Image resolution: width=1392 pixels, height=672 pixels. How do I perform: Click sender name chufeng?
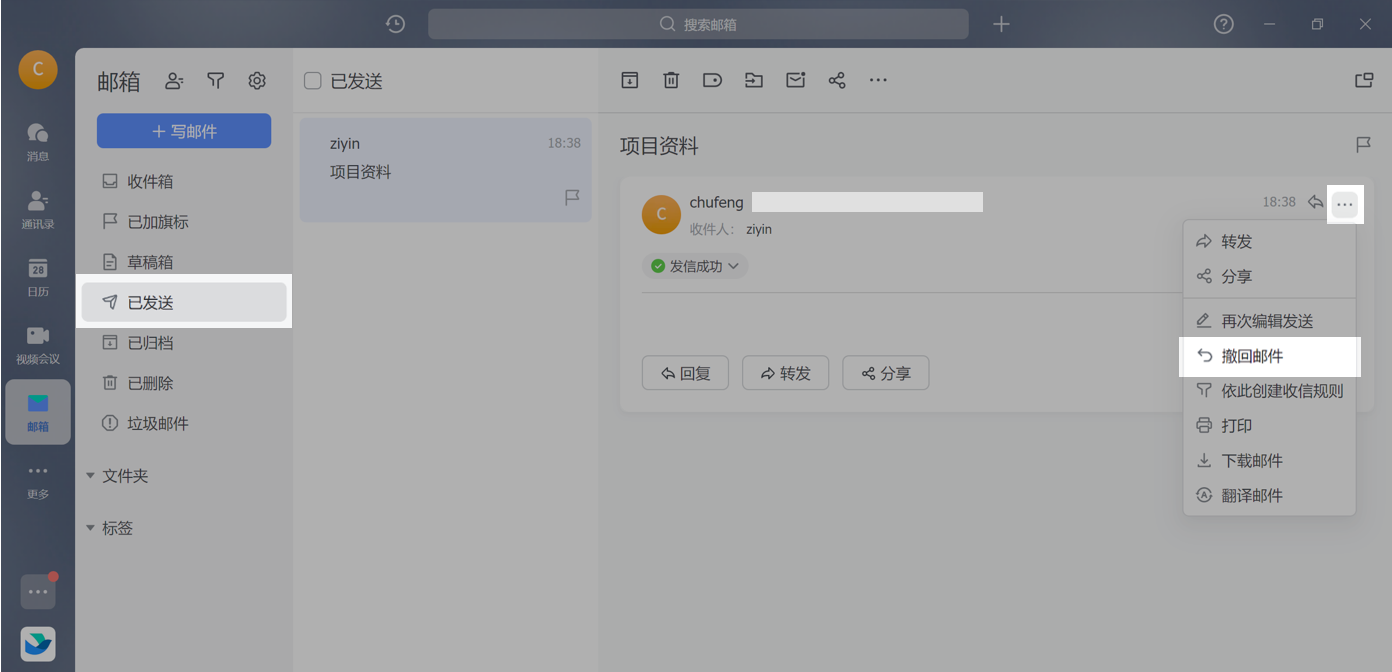717,203
